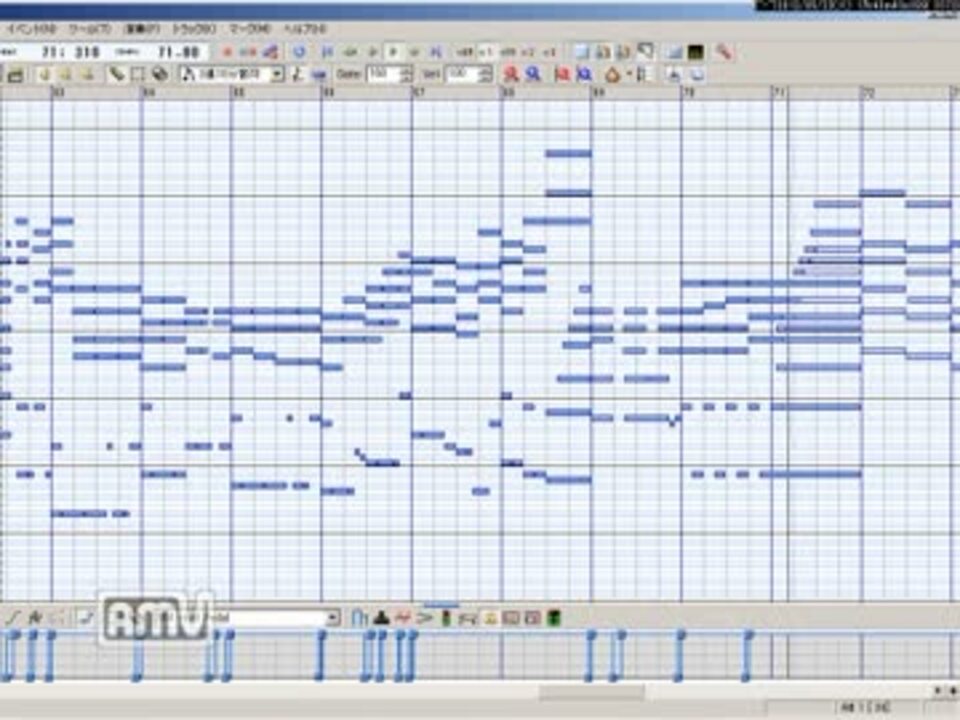The width and height of the screenshot is (960, 720).
Task: Click the blue bars icon in event toolbar
Action: [x=359, y=618]
